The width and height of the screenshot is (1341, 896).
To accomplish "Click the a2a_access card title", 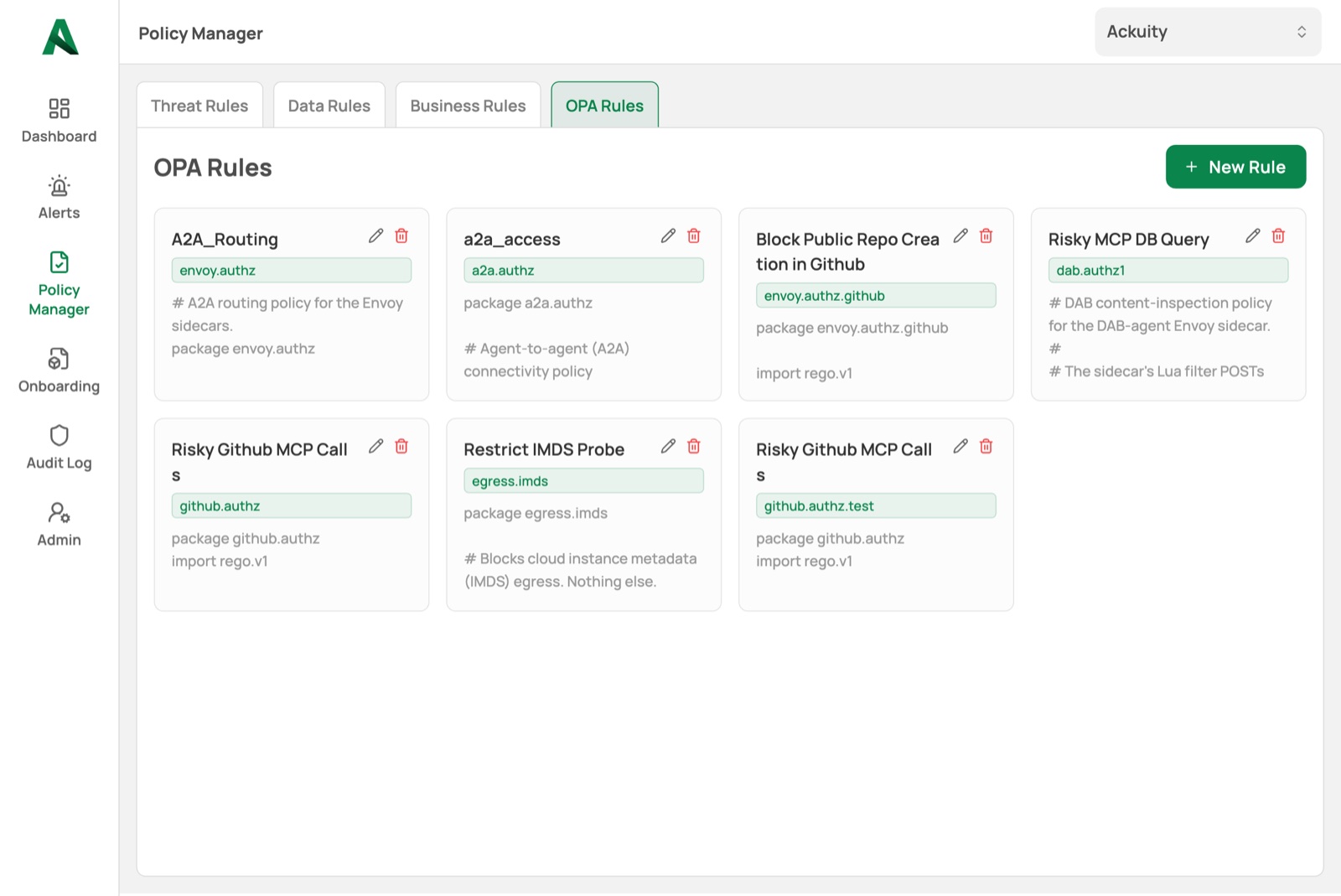I will [512, 239].
